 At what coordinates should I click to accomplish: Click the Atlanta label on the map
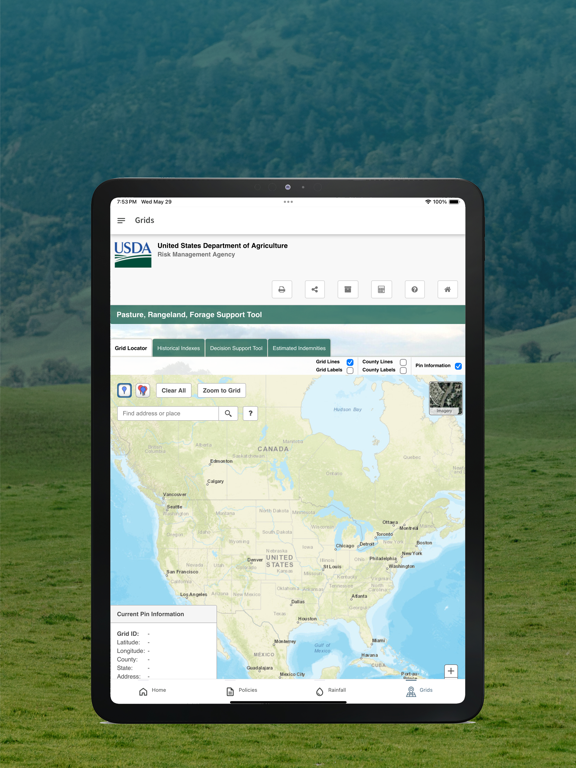(x=359, y=596)
